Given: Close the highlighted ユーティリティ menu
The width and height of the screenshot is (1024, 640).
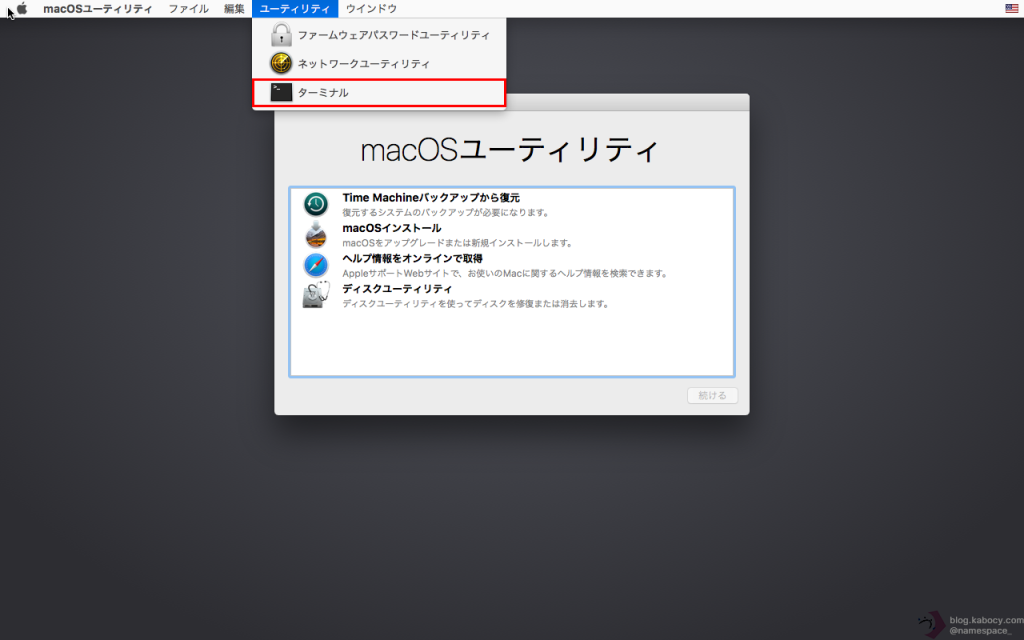Looking at the screenshot, I should [x=295, y=8].
